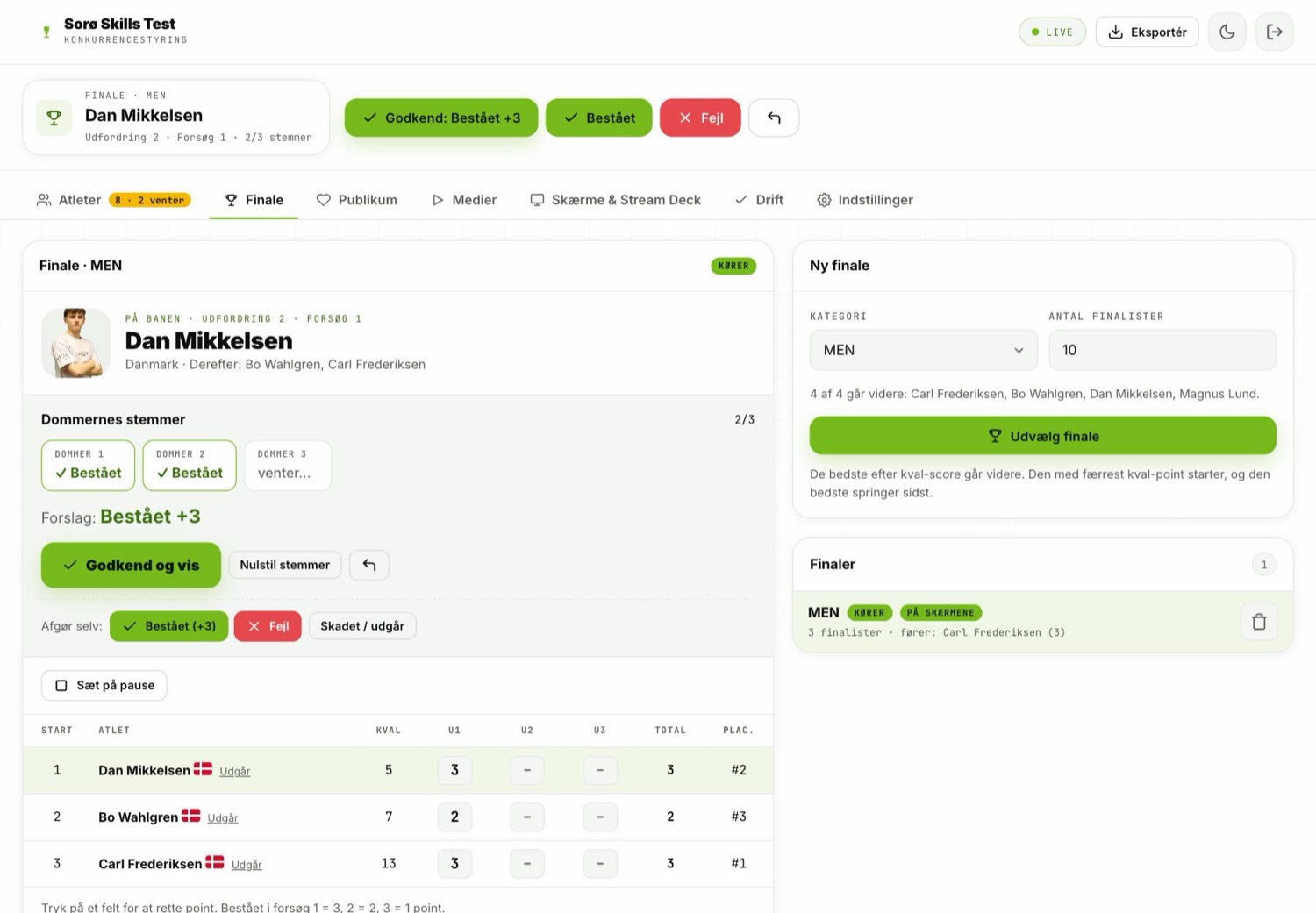Click the log out icon in header
The width and height of the screenshot is (1316, 913).
pyautogui.click(x=1274, y=32)
